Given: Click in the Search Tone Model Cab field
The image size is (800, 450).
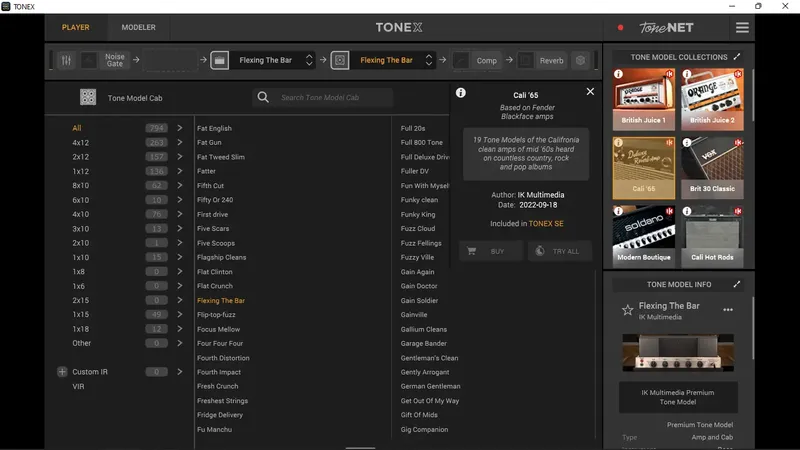Looking at the screenshot, I should coord(322,97).
